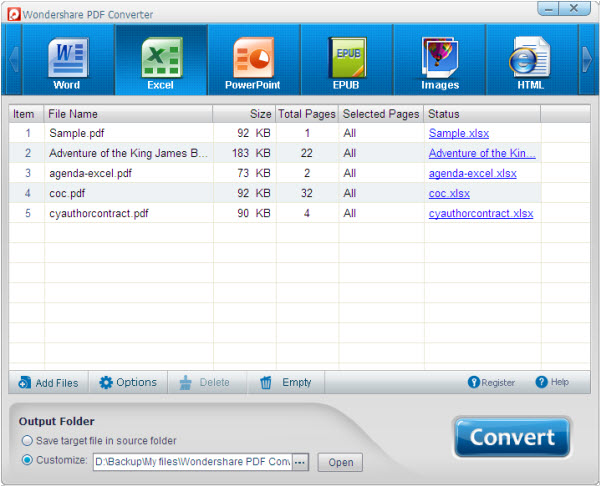Screen dimensions: 600x486
Task: Click the right arrow to show more formats
Action: click(x=587, y=59)
